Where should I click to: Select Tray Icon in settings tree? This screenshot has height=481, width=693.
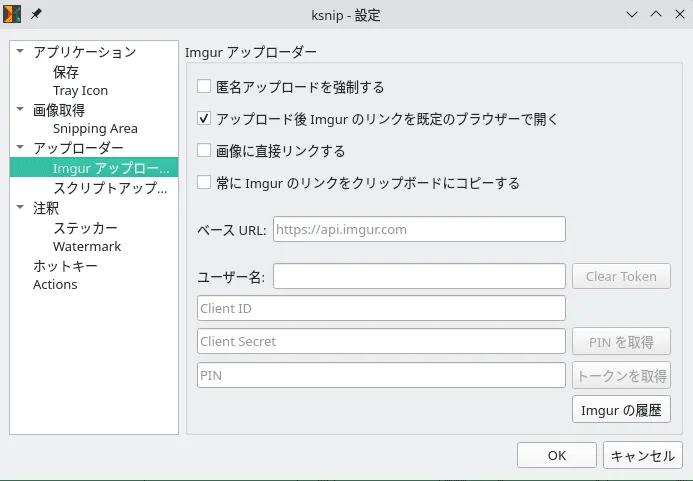point(80,91)
